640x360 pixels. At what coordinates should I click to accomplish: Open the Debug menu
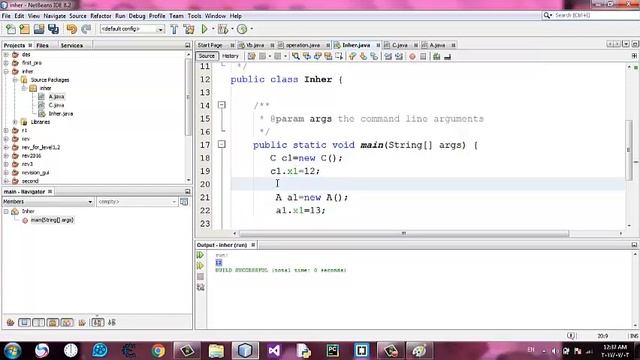137,16
